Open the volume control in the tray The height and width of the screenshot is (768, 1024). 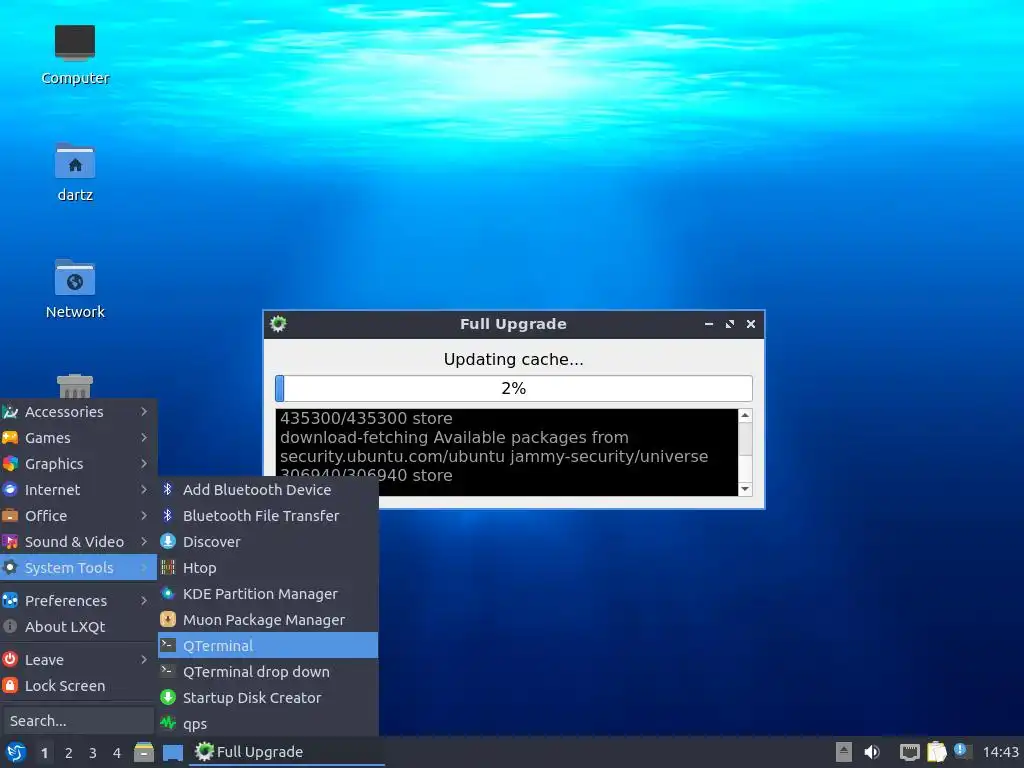[x=872, y=752]
